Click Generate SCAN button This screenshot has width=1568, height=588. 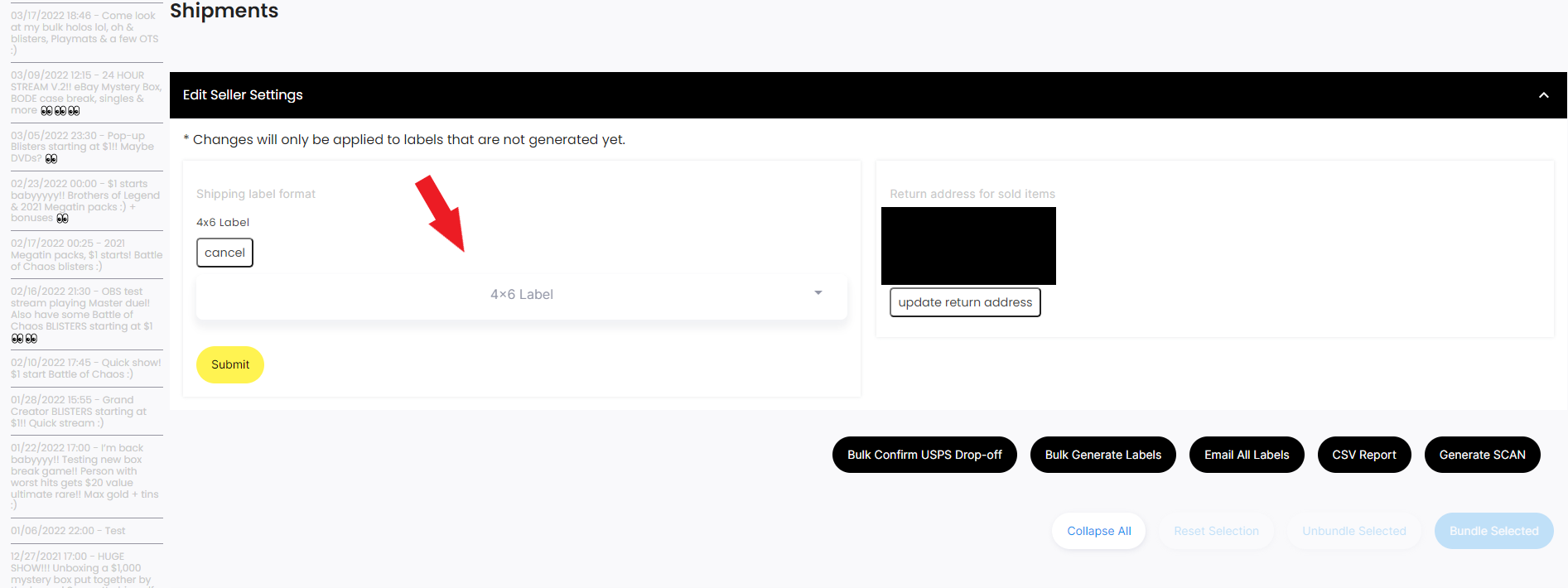1483,455
